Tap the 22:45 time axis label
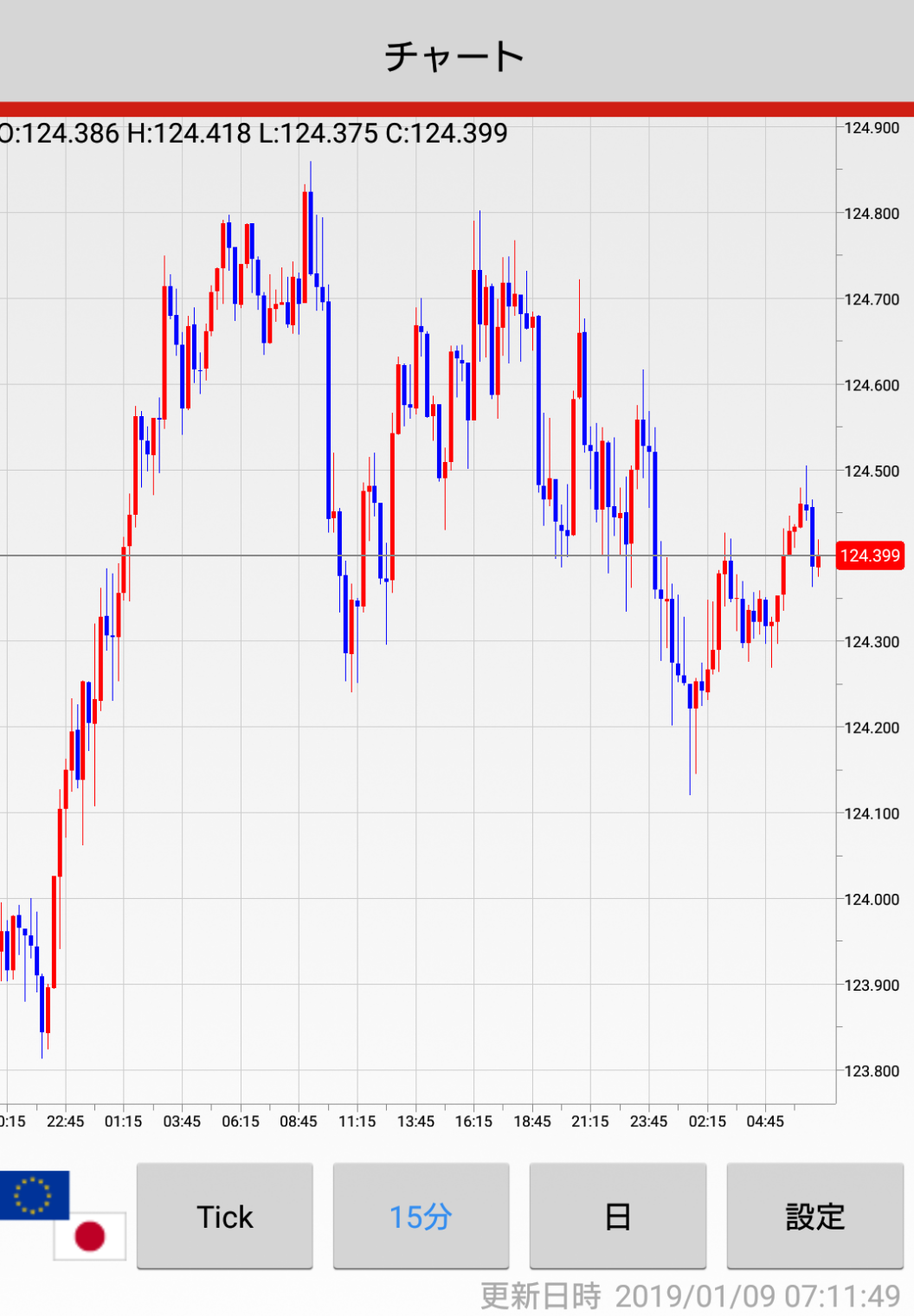The image size is (914, 1316). coord(65,1121)
